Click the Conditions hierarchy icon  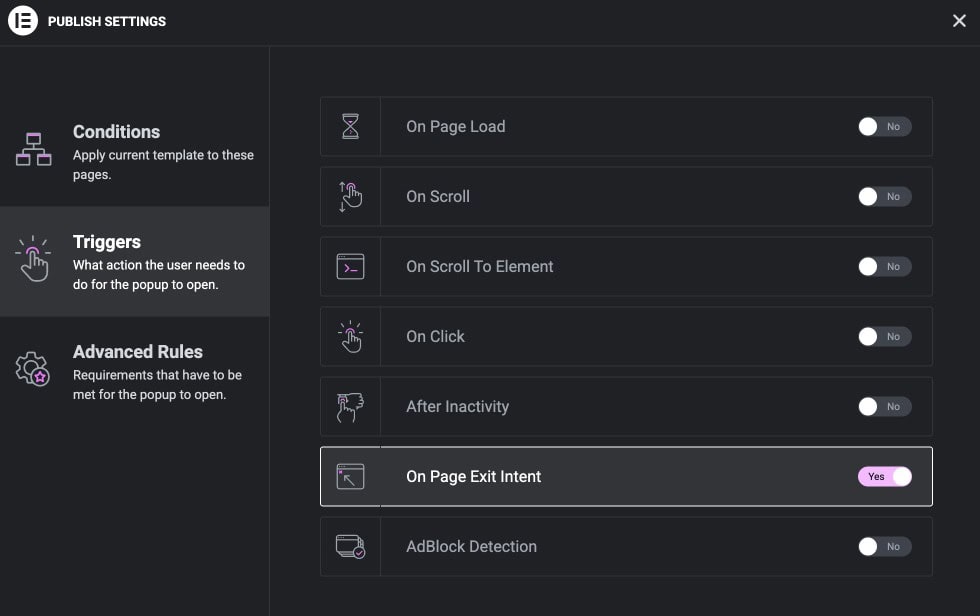point(34,149)
